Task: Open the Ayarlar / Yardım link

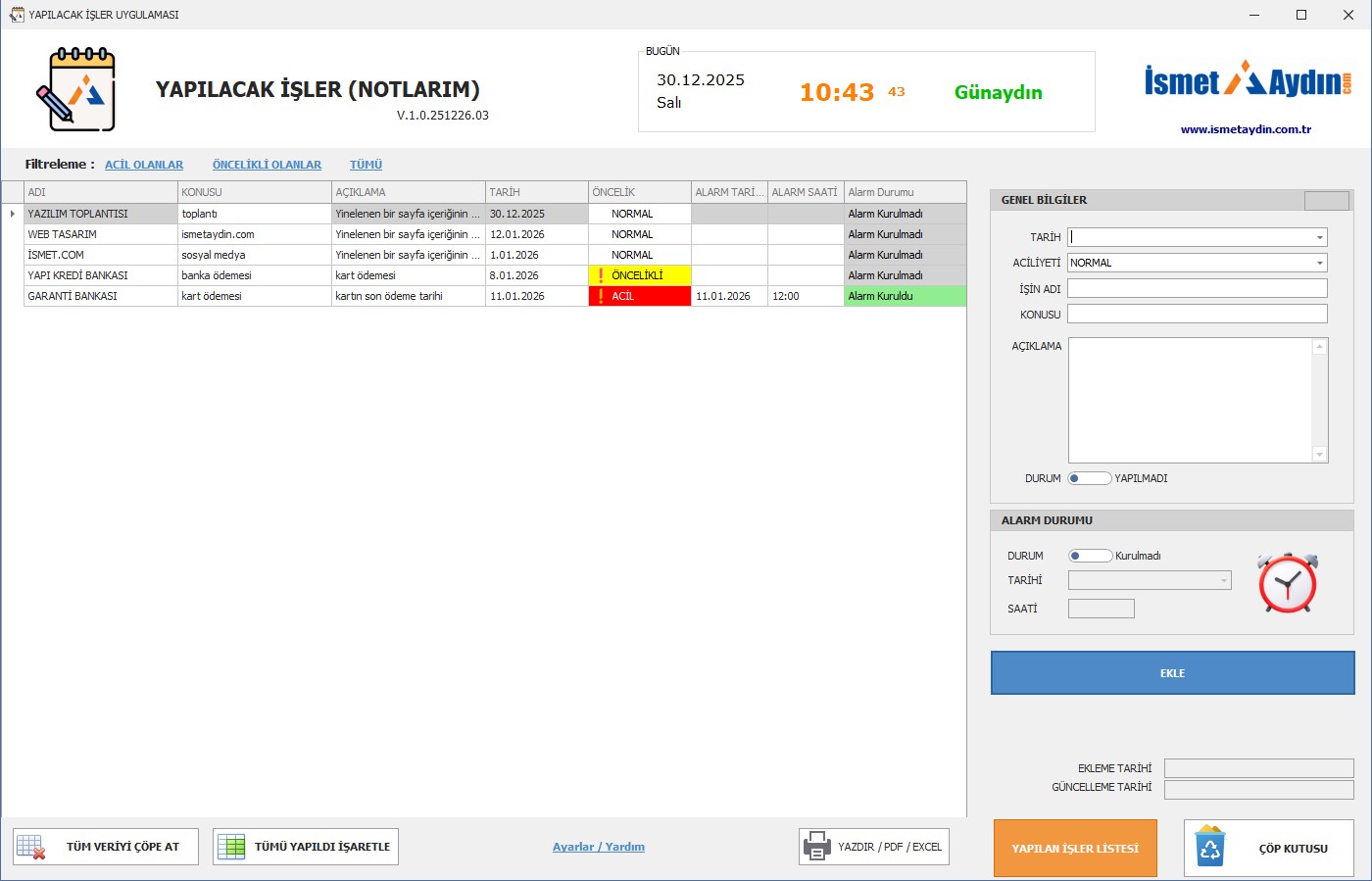Action: [599, 847]
